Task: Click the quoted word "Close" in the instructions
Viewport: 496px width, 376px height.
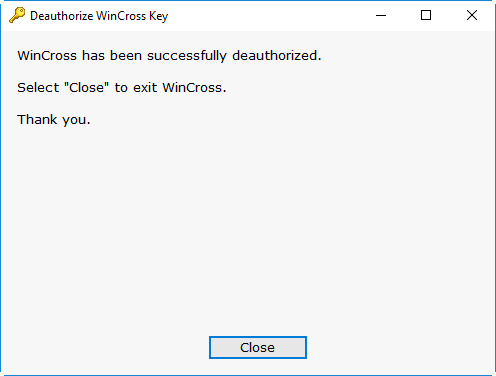Action: [86, 87]
